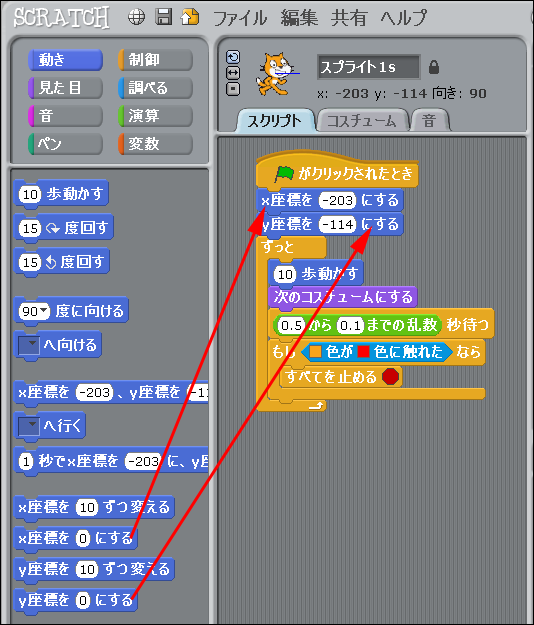Select the 制御 block category
The height and width of the screenshot is (625, 534).
point(155,60)
